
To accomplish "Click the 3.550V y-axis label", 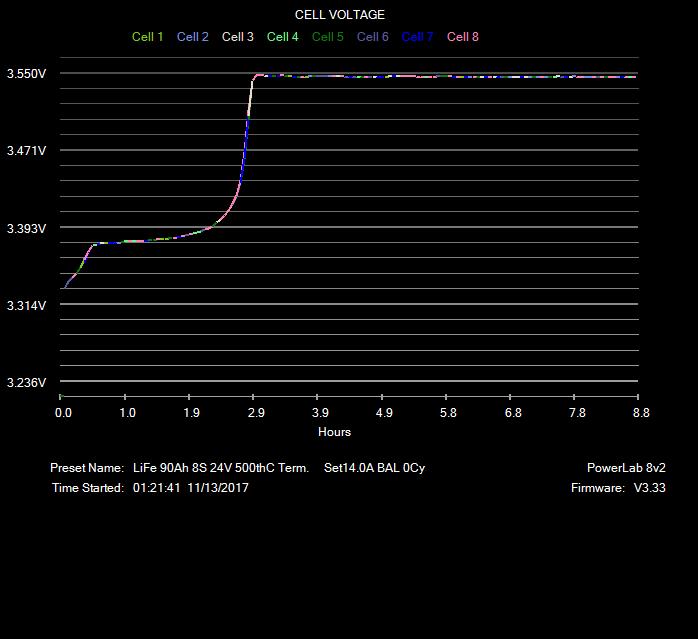I will tap(26, 74).
